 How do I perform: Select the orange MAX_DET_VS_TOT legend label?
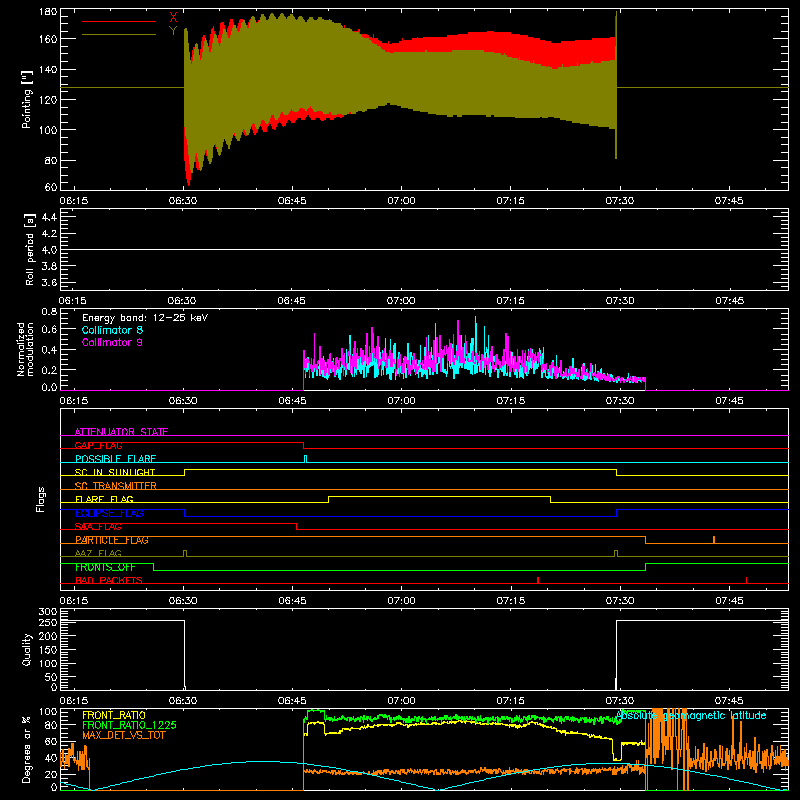[x=123, y=735]
